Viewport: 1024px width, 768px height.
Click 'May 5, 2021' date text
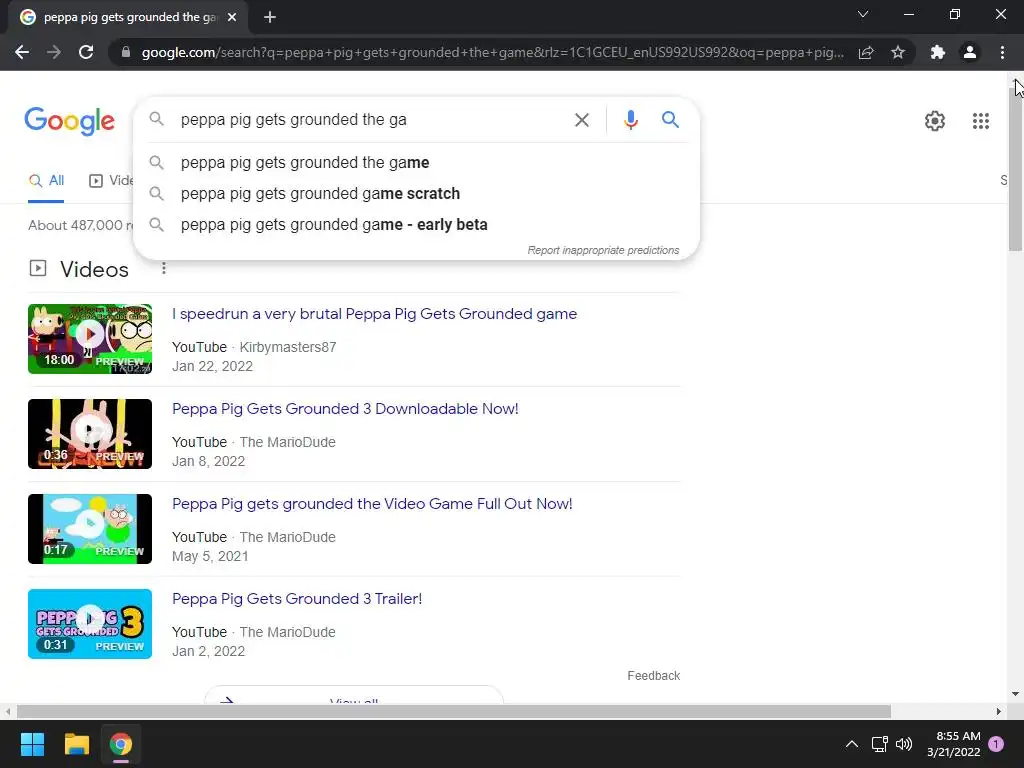click(210, 556)
